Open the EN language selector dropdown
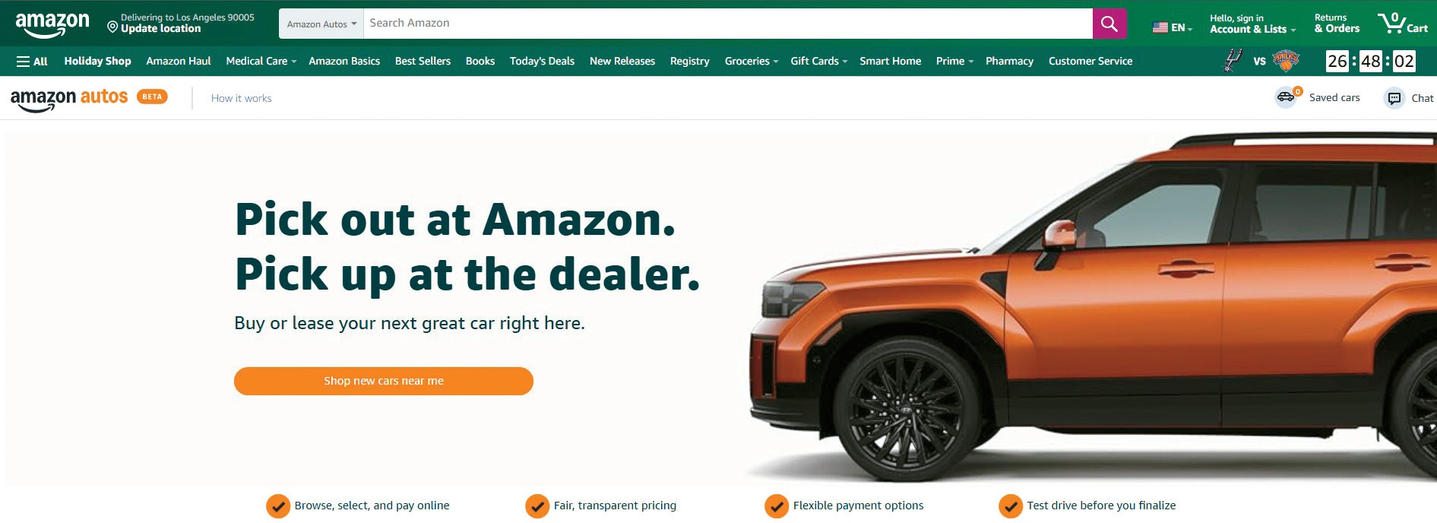1437x523 pixels. [x=1172, y=28]
